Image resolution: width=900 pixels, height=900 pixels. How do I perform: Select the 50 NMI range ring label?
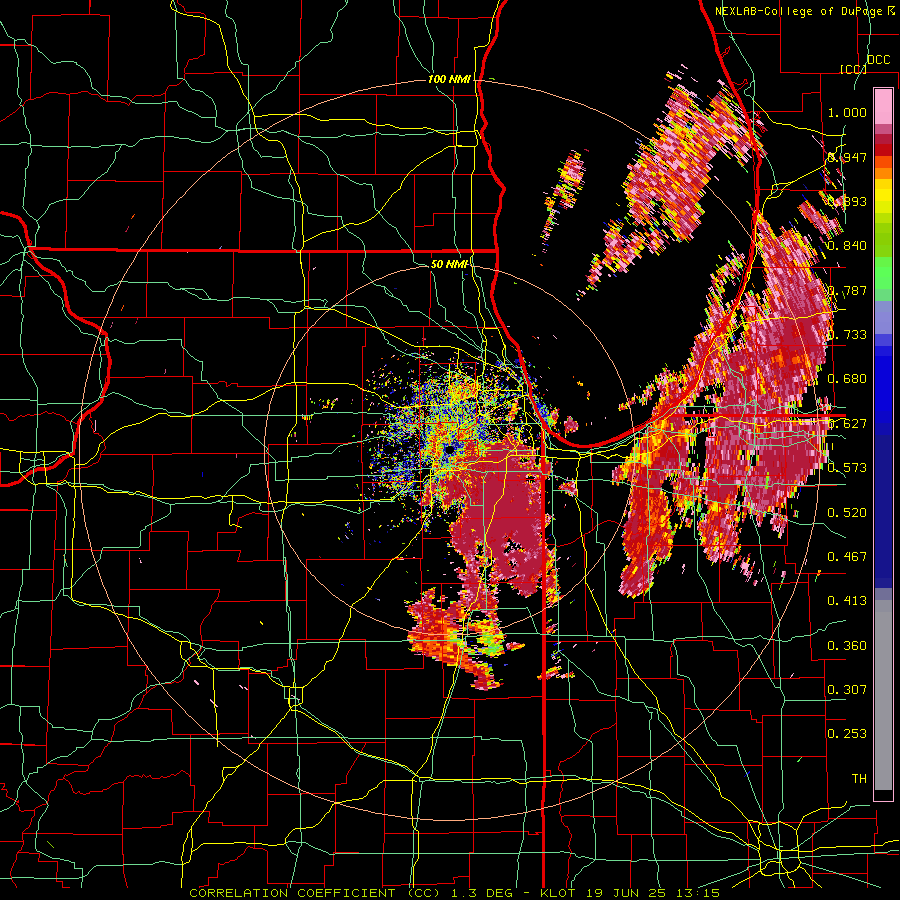pyautogui.click(x=449, y=264)
